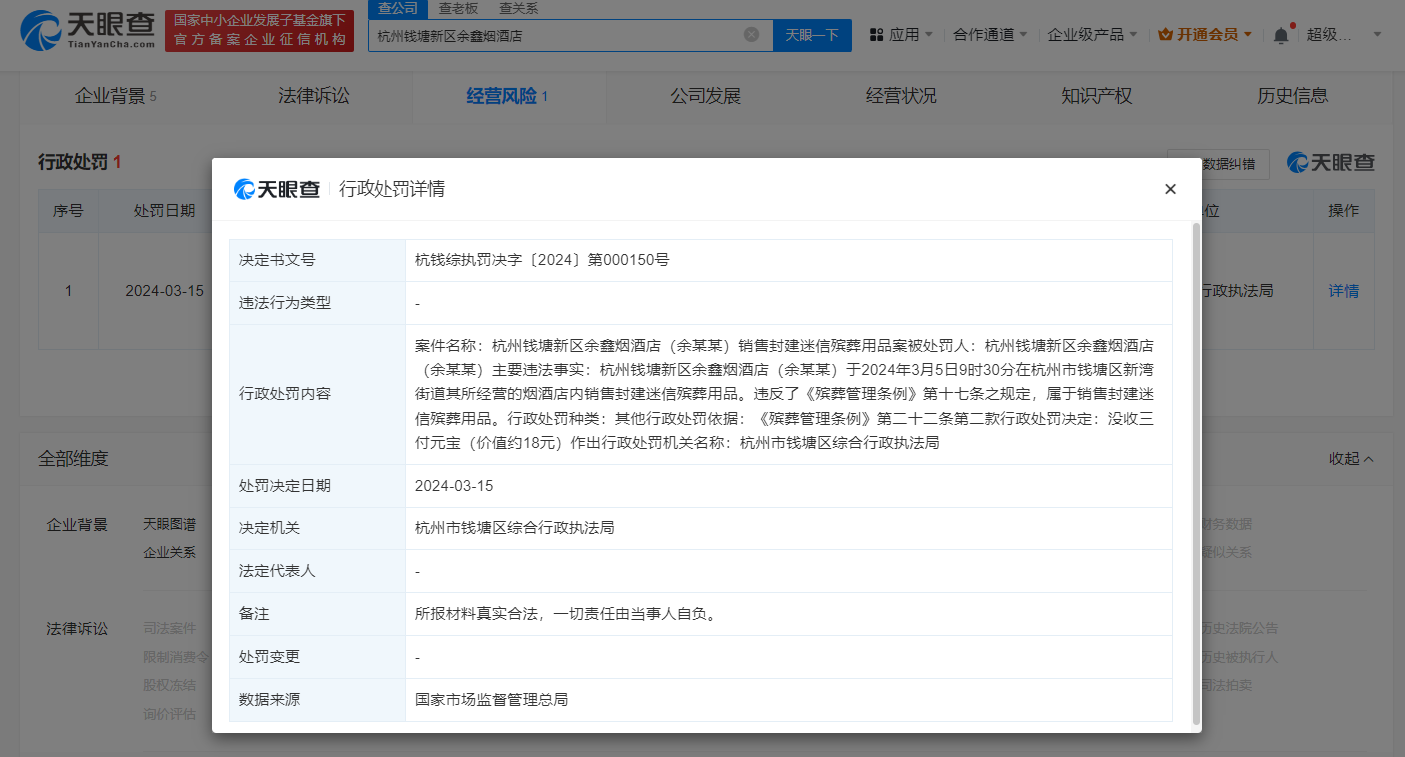Switch to the 查老板 tab
Screen dimensions: 1405x757
tap(458, 7)
